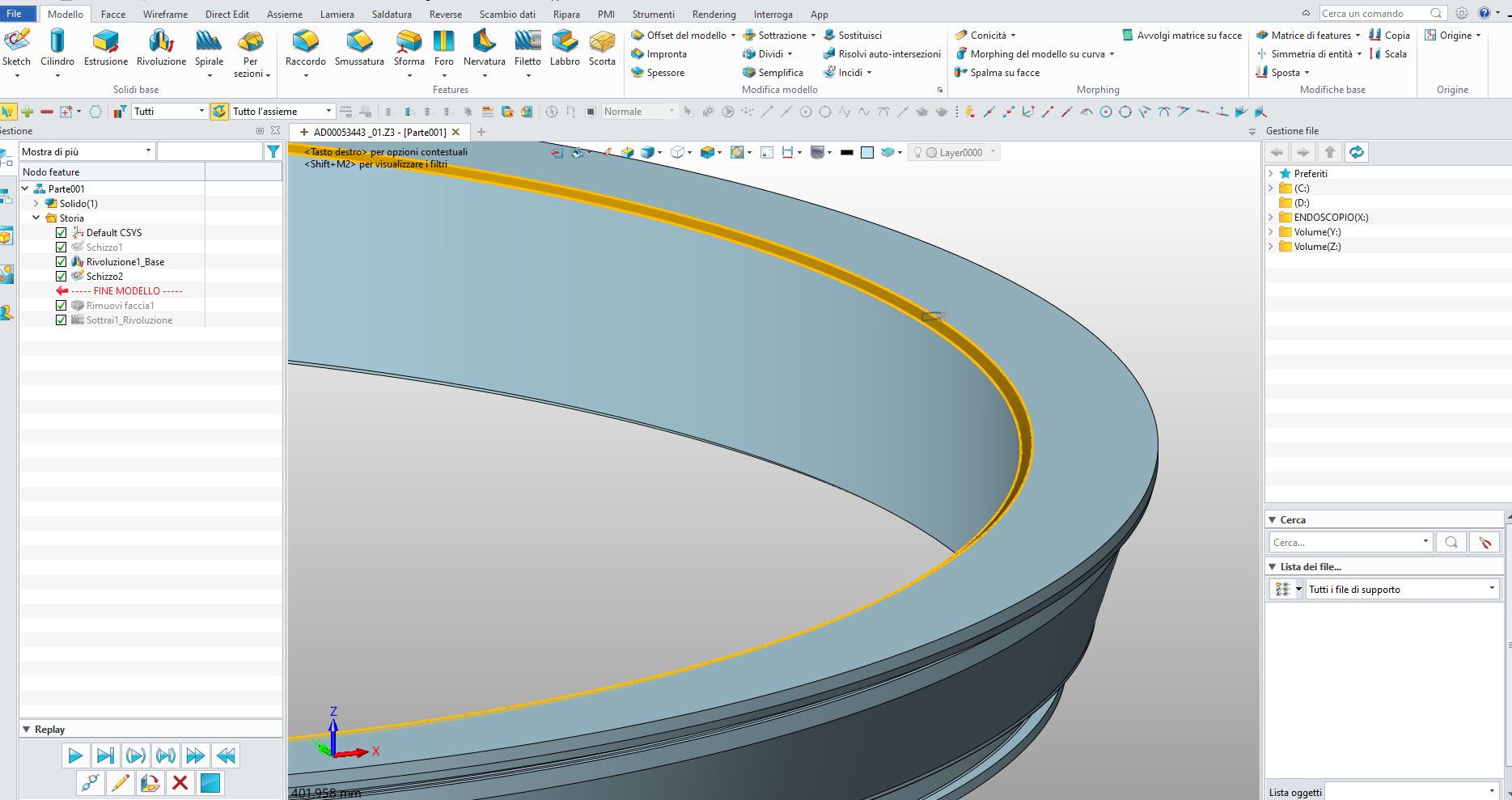Image resolution: width=1512 pixels, height=800 pixels.
Task: Expand the Preferiti folder node
Action: coord(1271,174)
